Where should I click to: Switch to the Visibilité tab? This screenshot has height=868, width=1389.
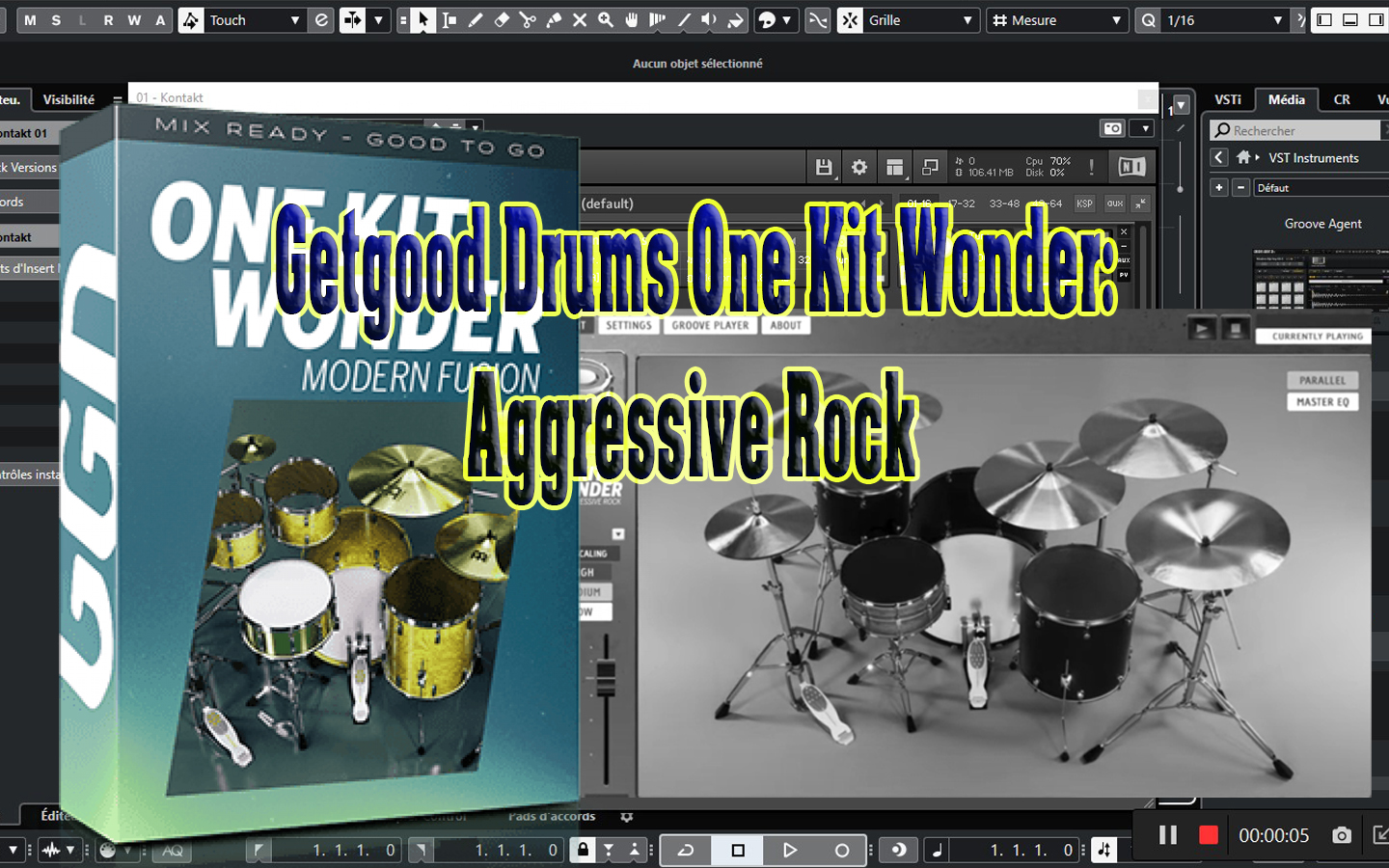tap(68, 99)
